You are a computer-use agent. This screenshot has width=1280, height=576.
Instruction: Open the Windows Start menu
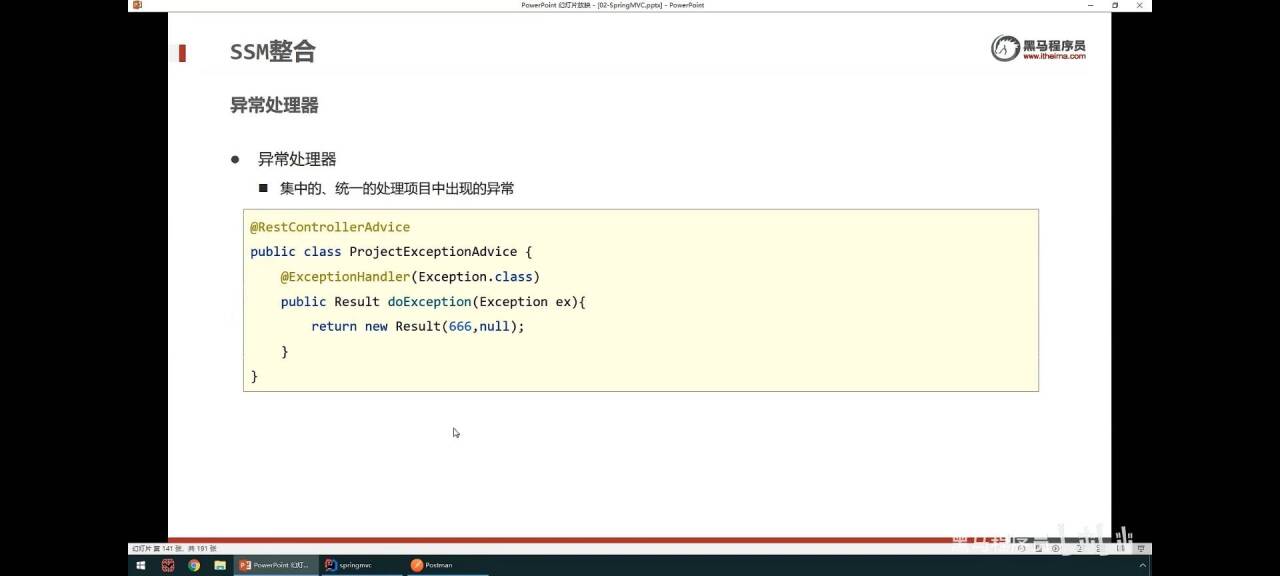(x=140, y=565)
